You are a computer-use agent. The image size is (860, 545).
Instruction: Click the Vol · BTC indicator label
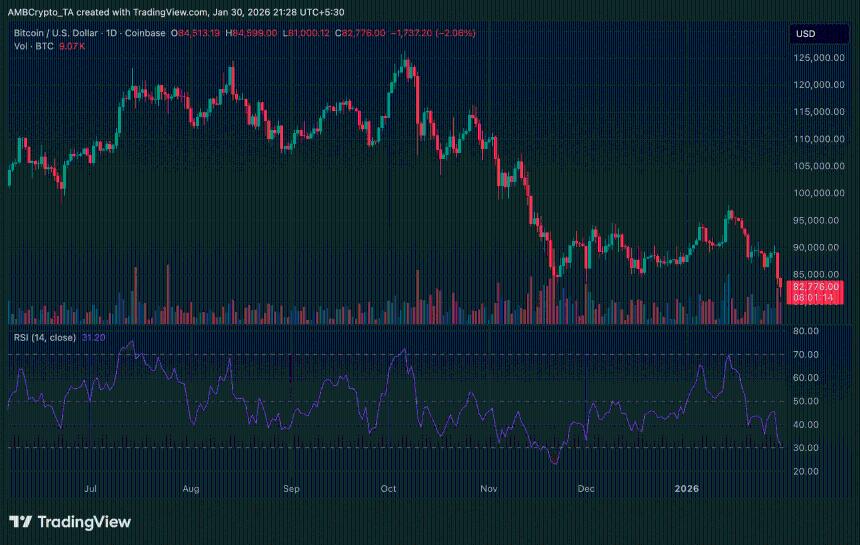33,46
